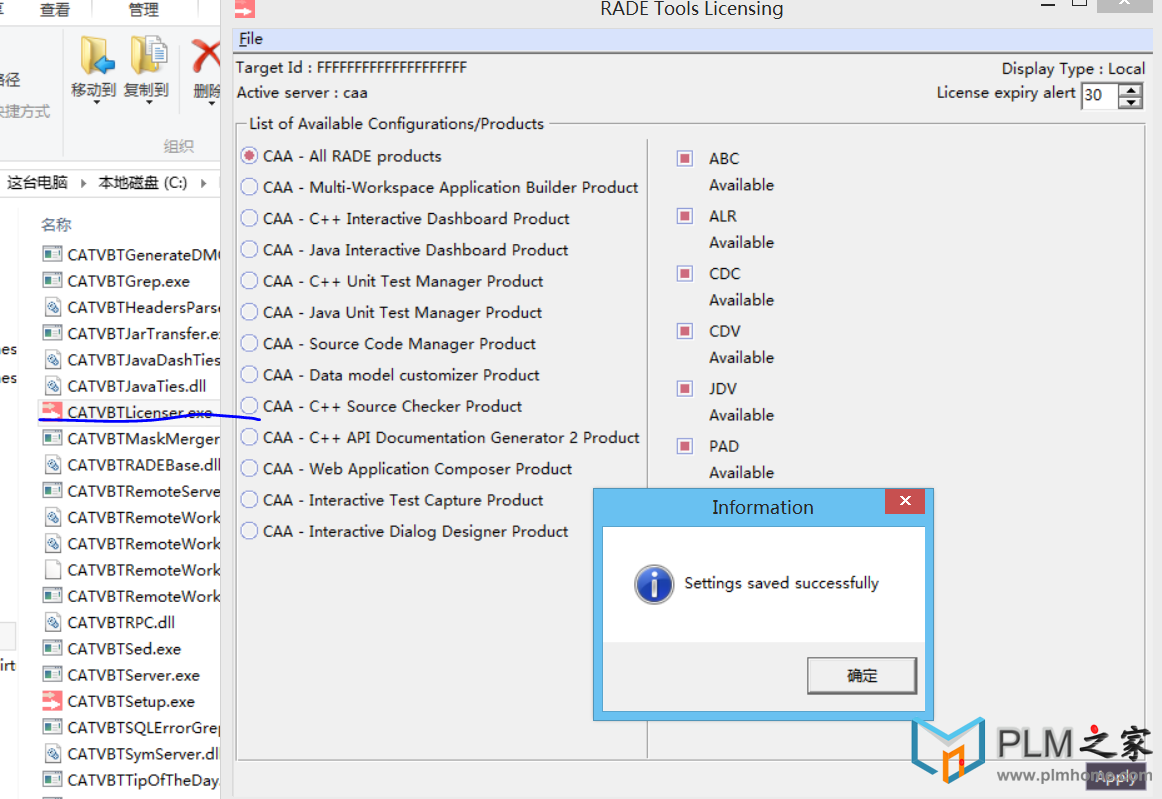Viewport: 1162px width, 799px height.
Task: Select the CATVBTSetup.exe file icon
Action: point(52,700)
